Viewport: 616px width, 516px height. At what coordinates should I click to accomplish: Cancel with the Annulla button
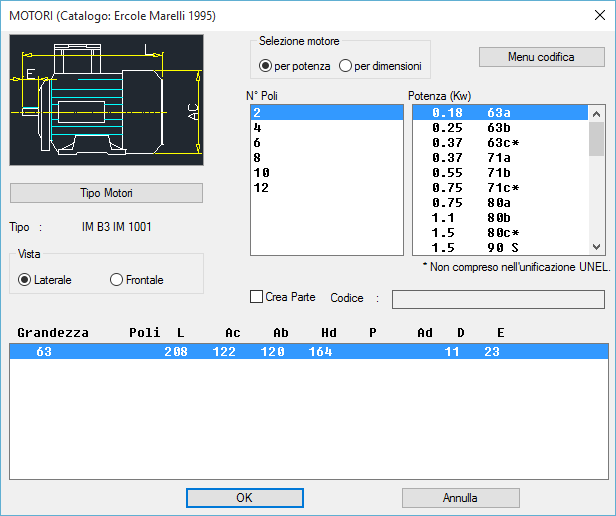click(x=460, y=498)
